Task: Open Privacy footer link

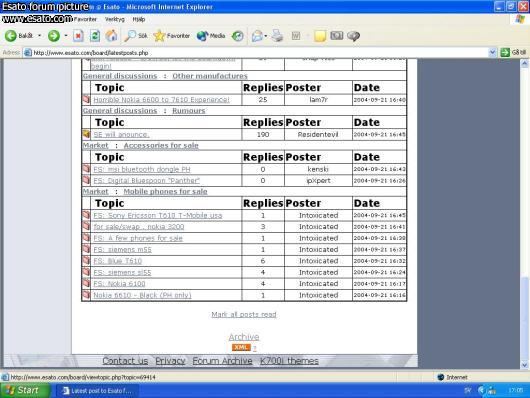Action: [x=170, y=361]
